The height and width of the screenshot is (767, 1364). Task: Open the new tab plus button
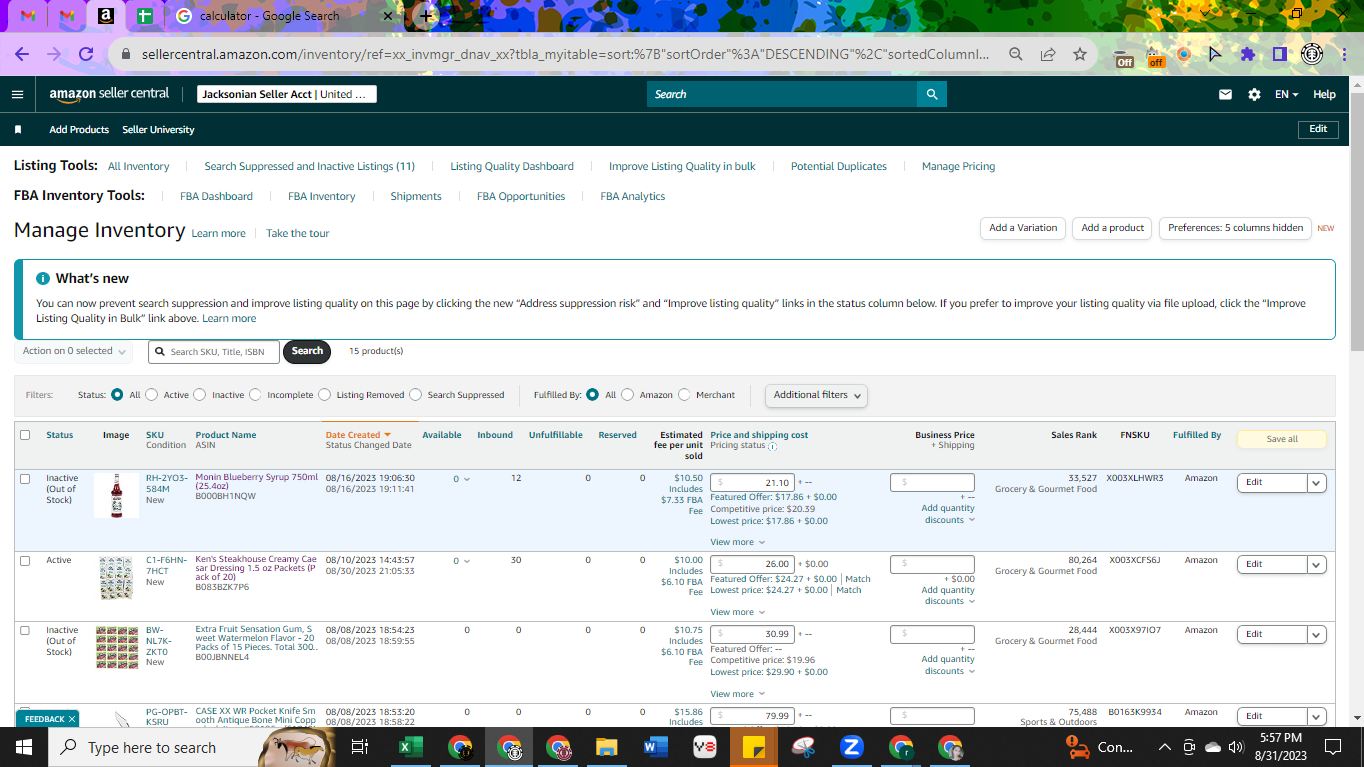(x=427, y=16)
